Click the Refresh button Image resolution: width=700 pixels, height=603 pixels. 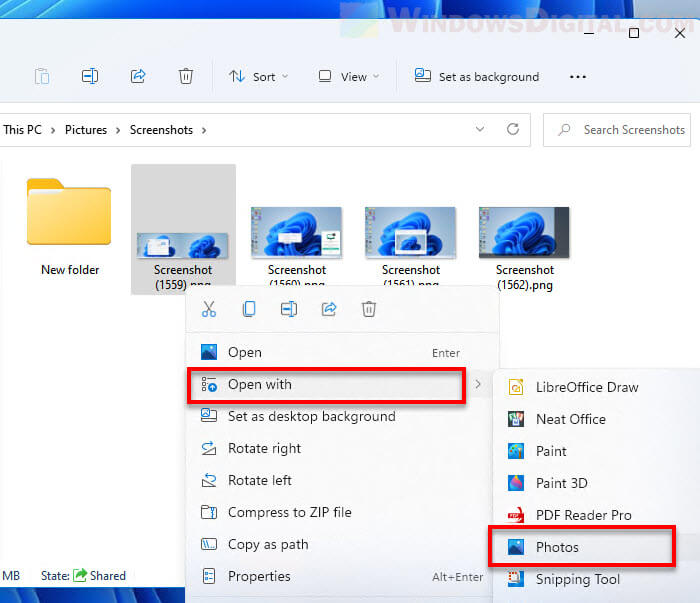point(513,129)
